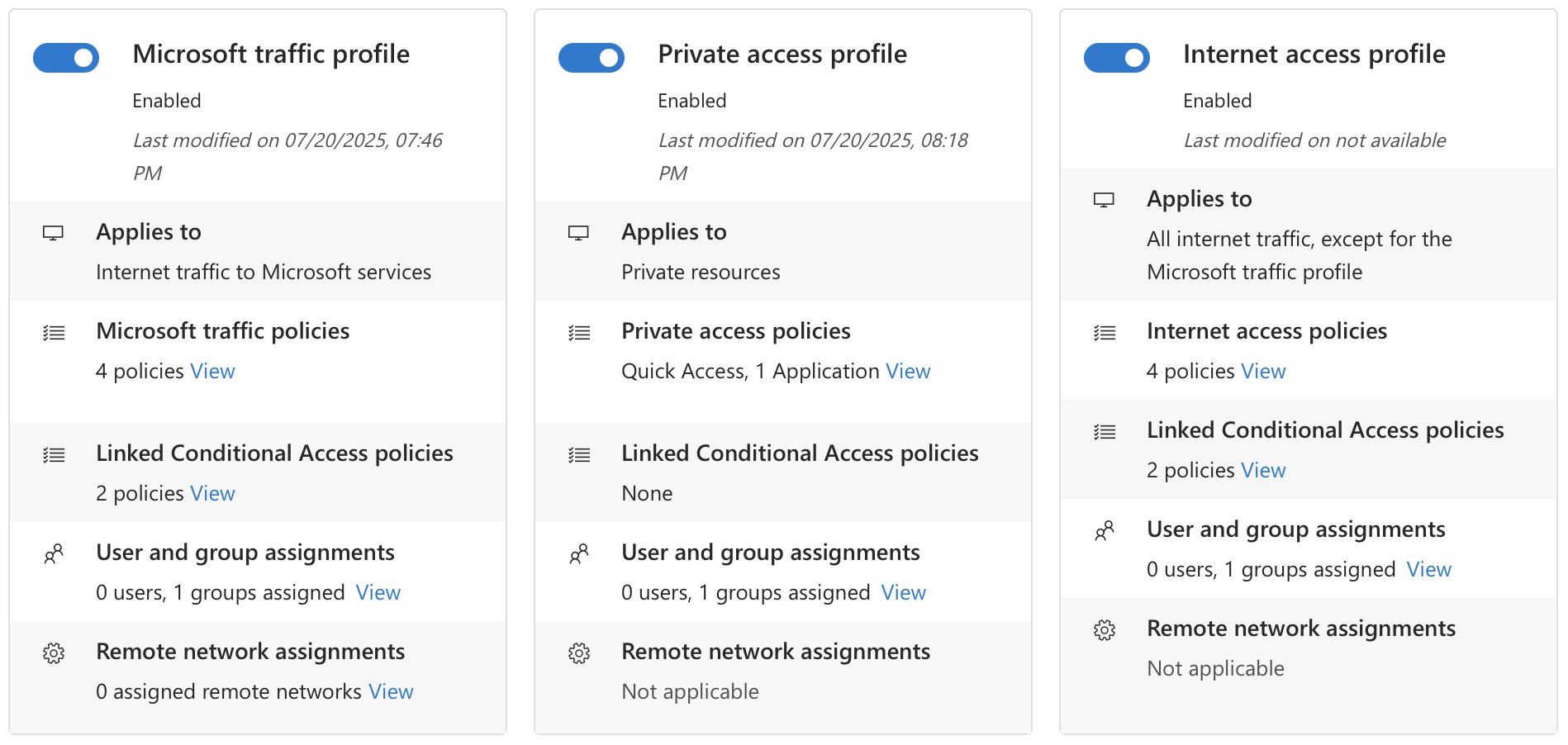The width and height of the screenshot is (1568, 745).
Task: Click users icon in Private access assignments
Action: pos(579,553)
